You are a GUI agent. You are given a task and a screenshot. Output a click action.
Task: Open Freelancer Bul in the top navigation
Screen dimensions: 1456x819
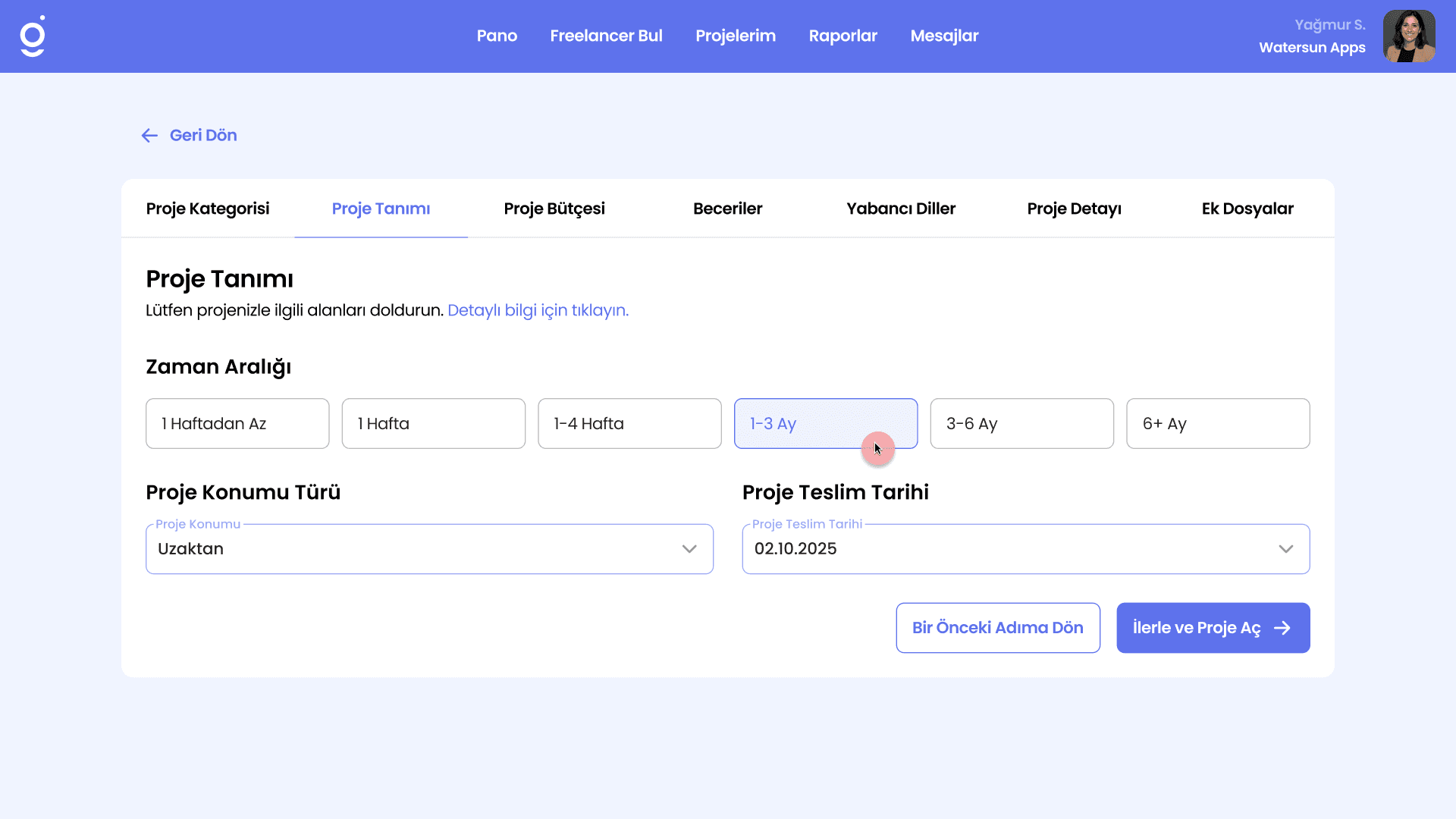606,36
